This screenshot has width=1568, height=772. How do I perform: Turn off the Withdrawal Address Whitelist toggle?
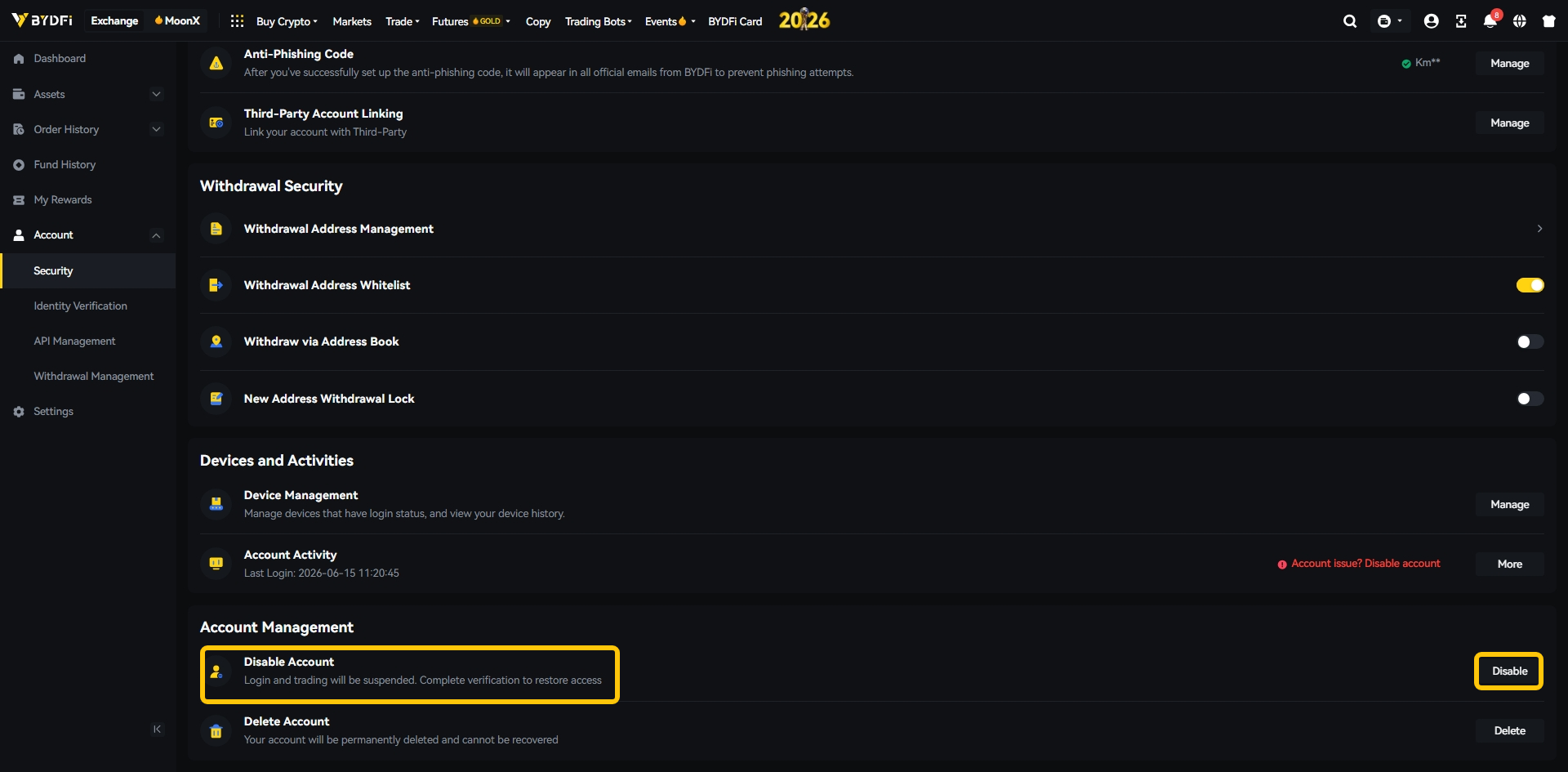pos(1530,285)
